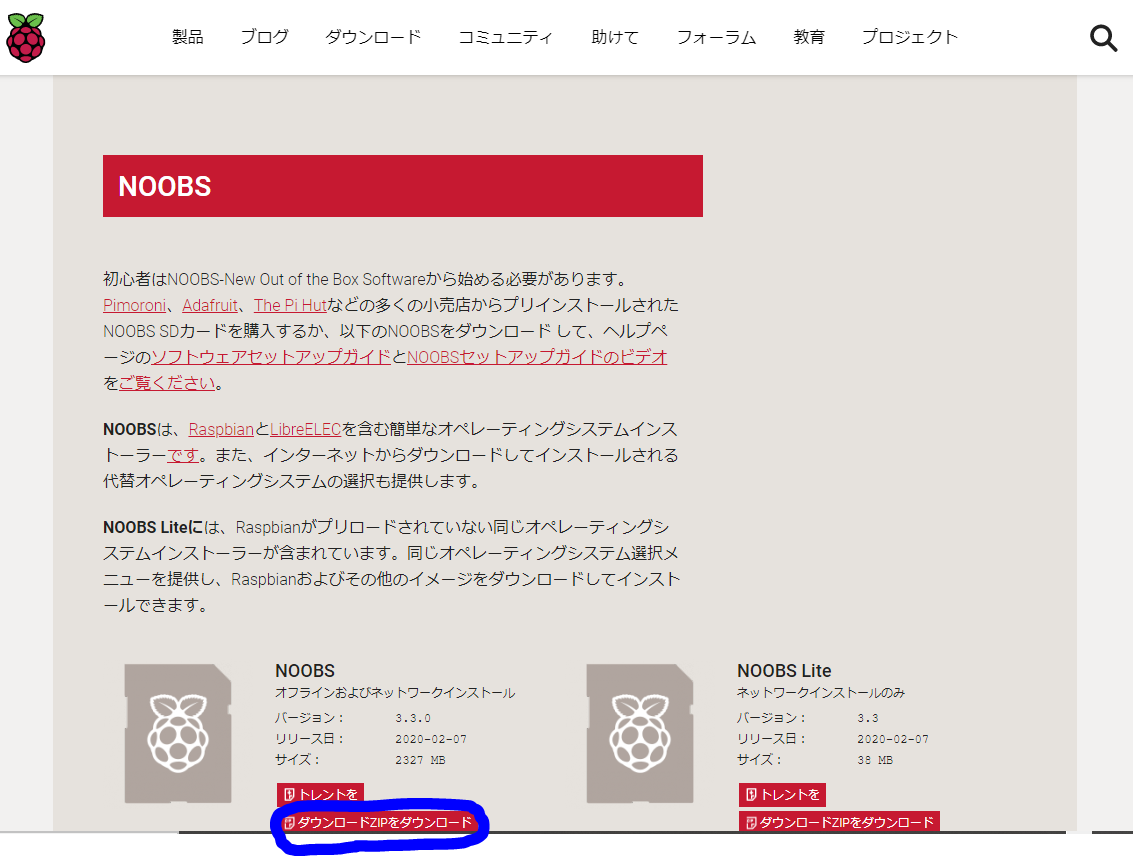This screenshot has height=856, width=1133.
Task: Select プロジェクト in the navigation bar
Action: 909,37
